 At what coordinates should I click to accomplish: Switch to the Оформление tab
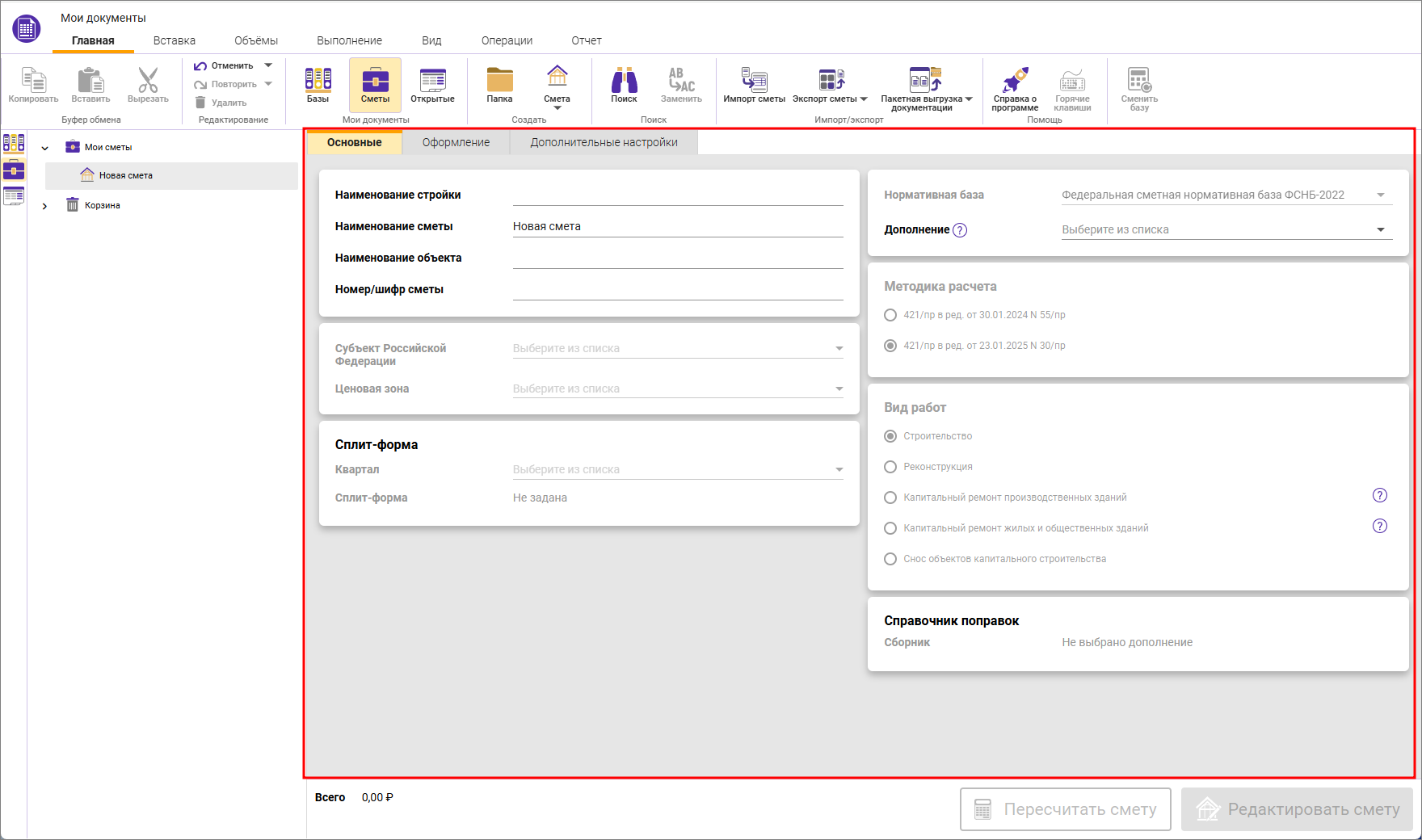click(x=456, y=142)
